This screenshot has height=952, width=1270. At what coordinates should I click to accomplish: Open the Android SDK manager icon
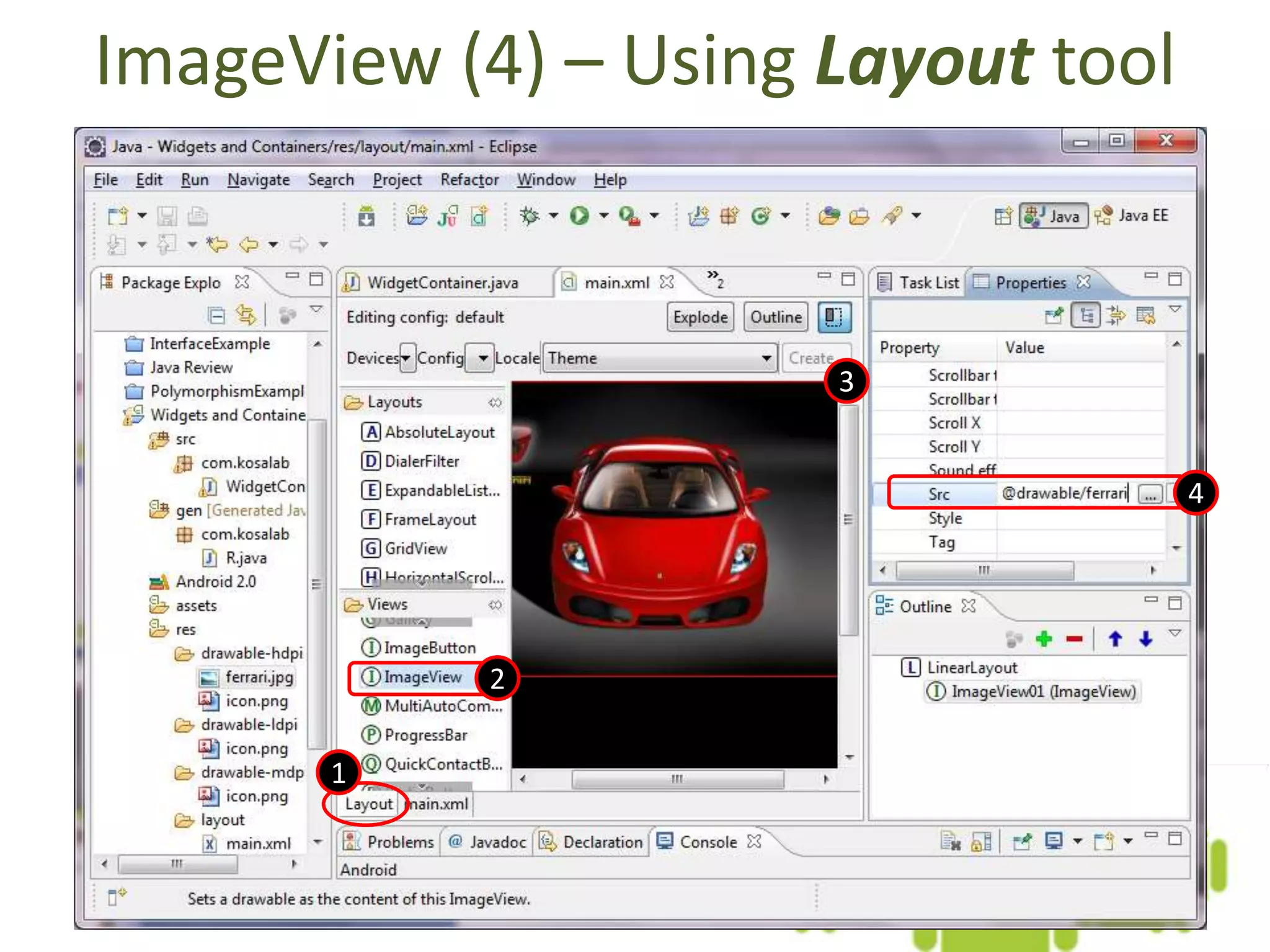tap(366, 216)
